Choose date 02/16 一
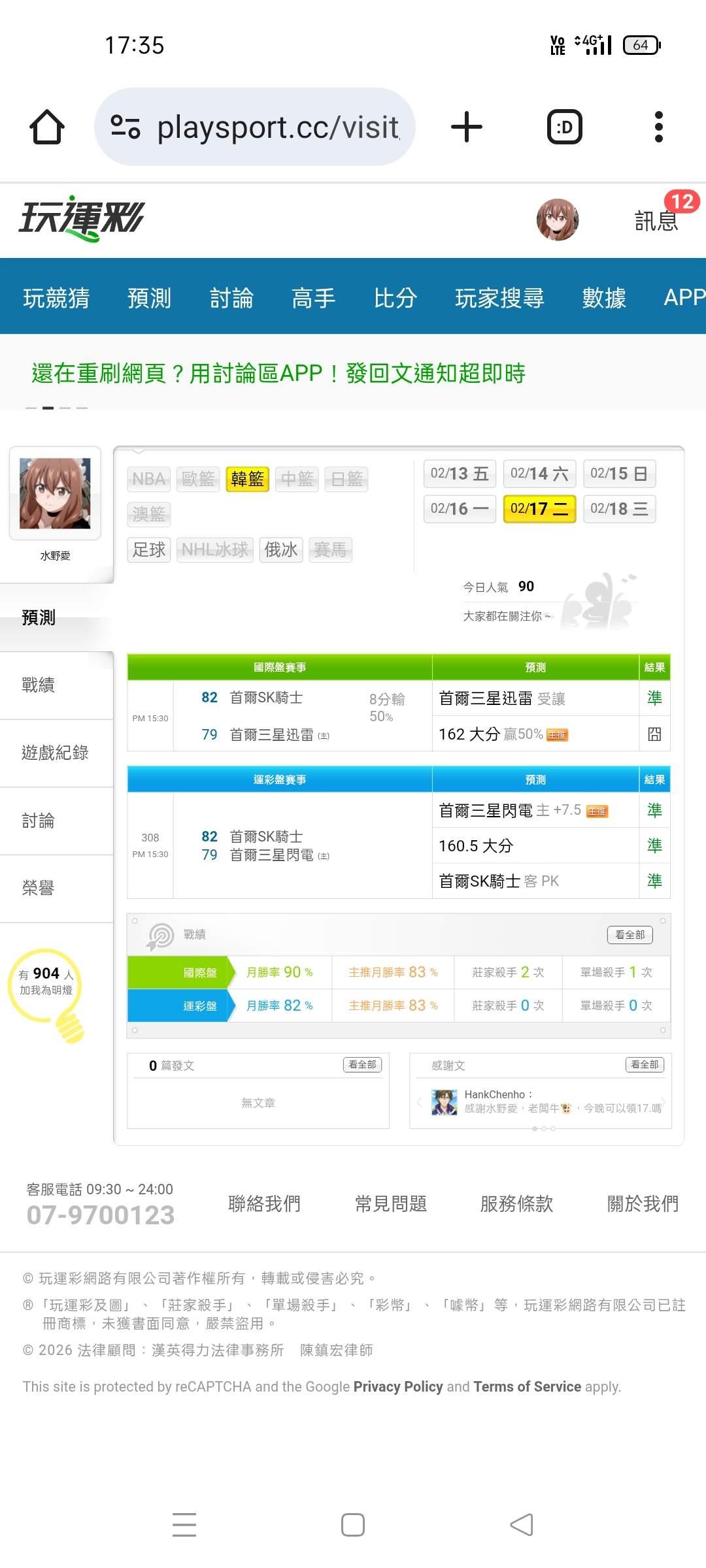Viewport: 706px width, 1568px height. point(460,509)
